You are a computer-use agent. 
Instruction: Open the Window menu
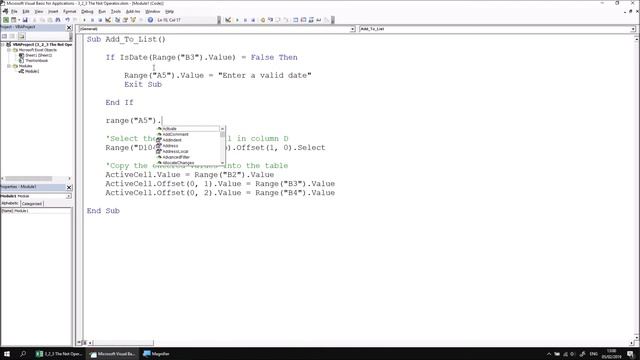tap(153, 11)
